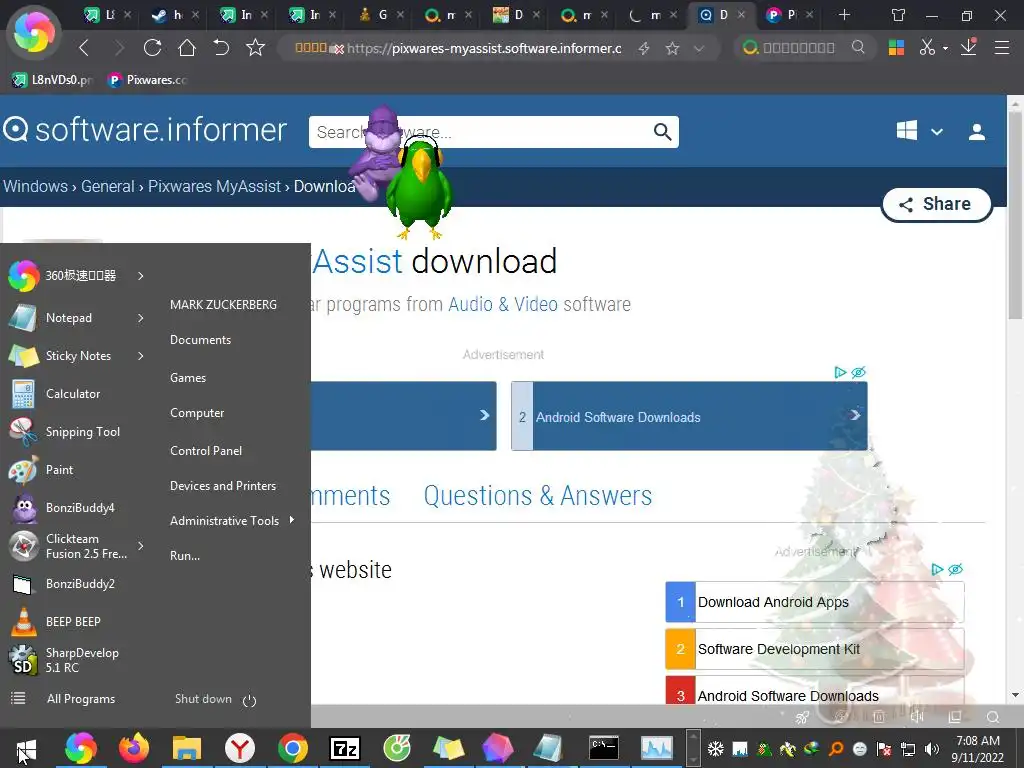1024x768 pixels.
Task: Click the Share button
Action: [x=936, y=204]
